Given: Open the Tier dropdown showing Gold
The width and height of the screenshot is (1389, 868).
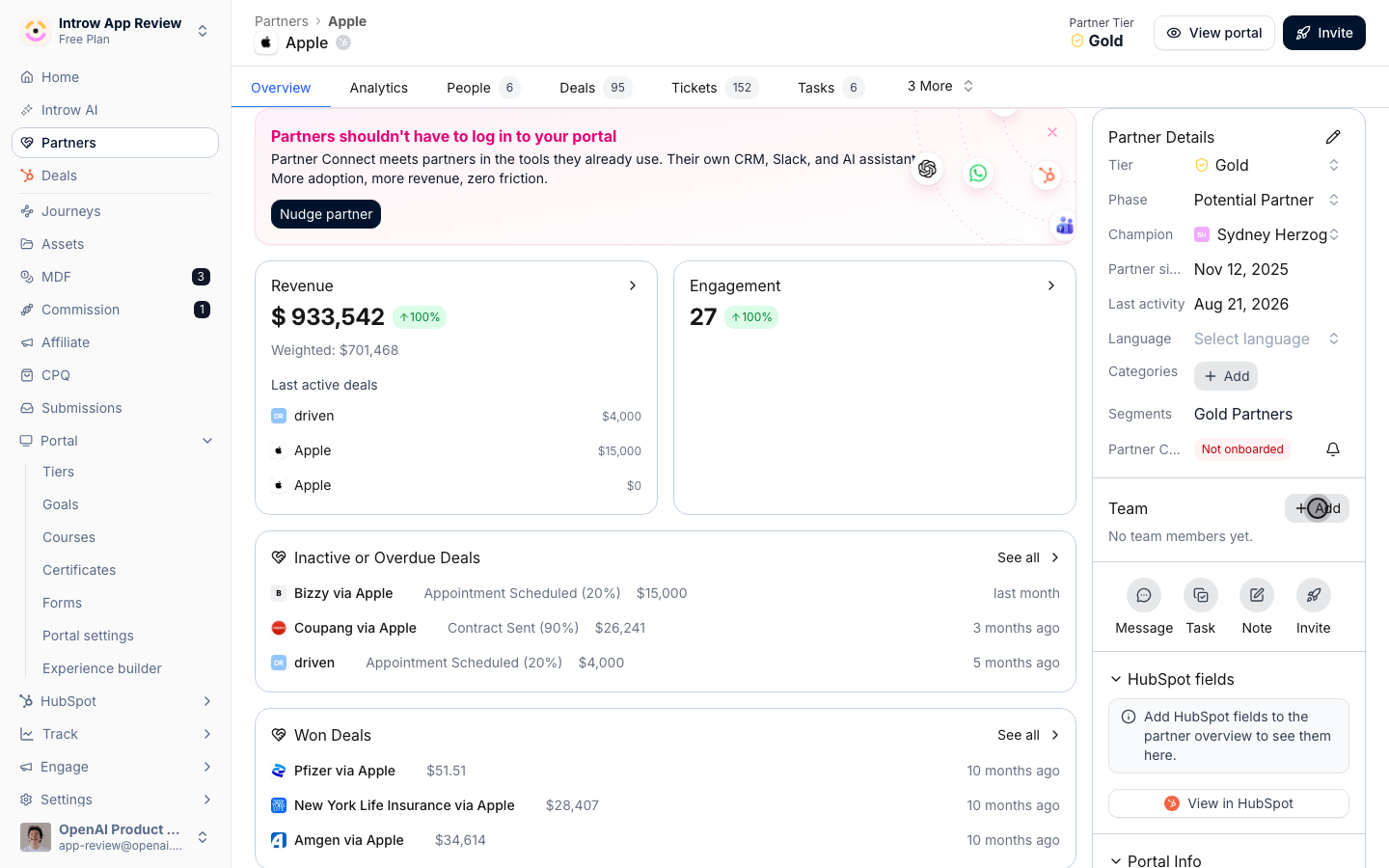Looking at the screenshot, I should (x=1267, y=165).
